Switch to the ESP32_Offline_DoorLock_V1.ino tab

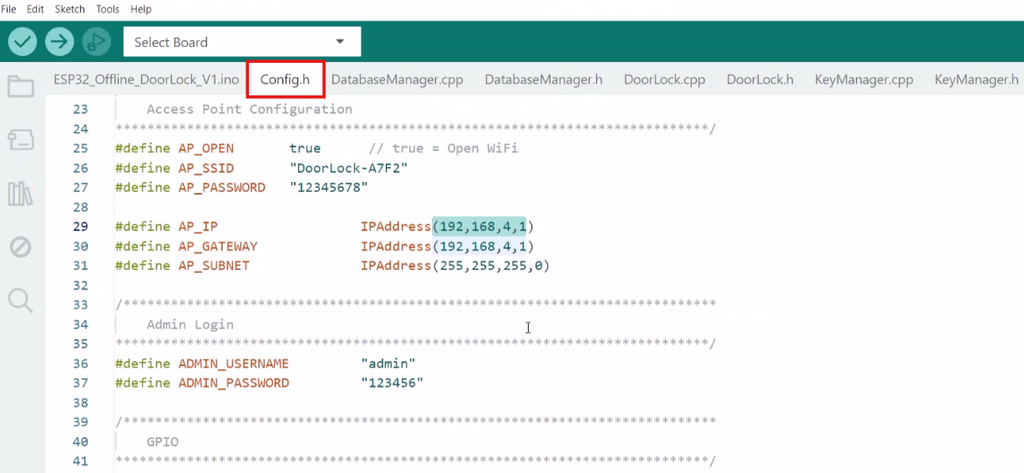(x=146, y=80)
